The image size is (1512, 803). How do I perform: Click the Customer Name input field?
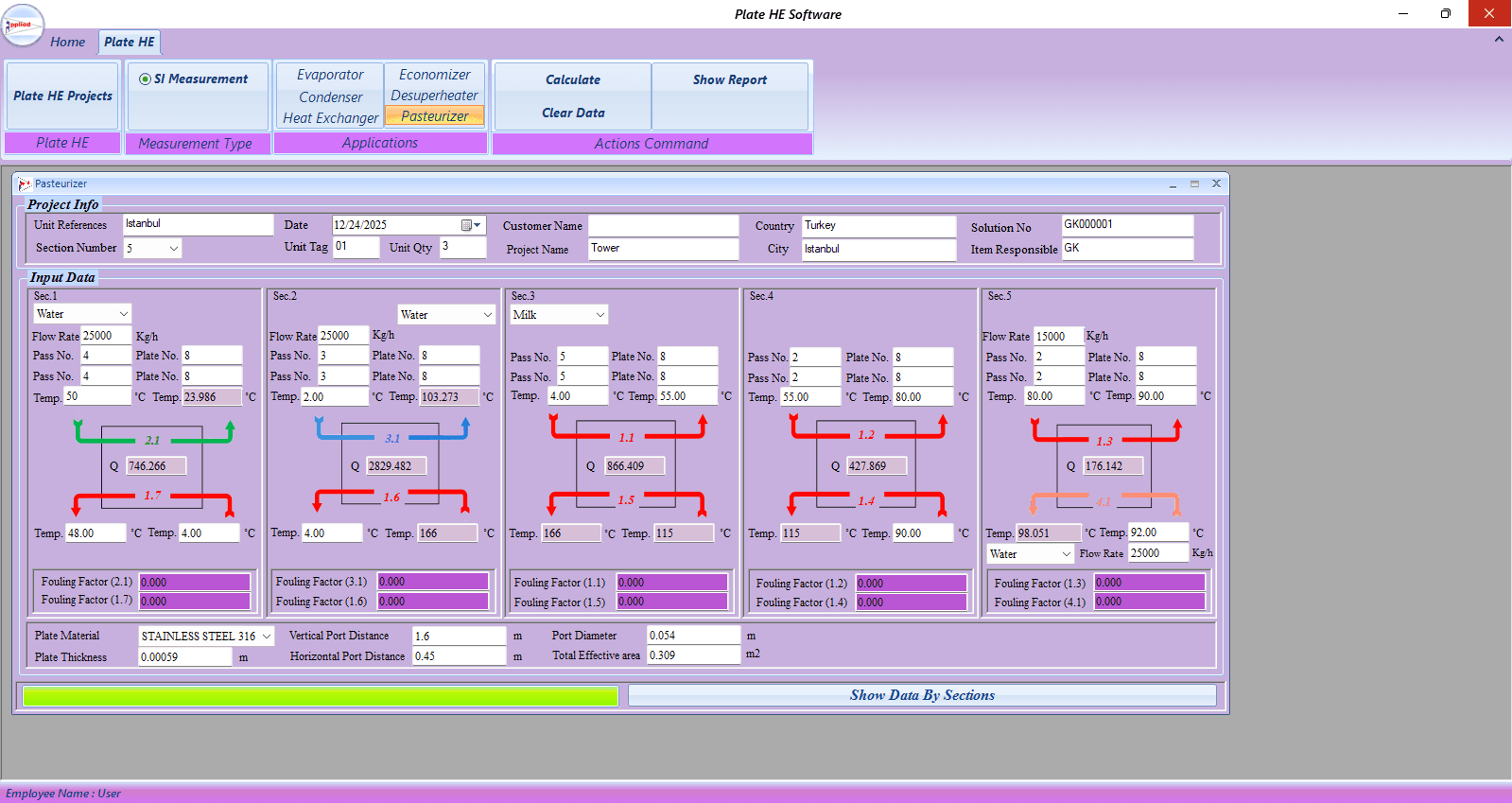(x=663, y=226)
